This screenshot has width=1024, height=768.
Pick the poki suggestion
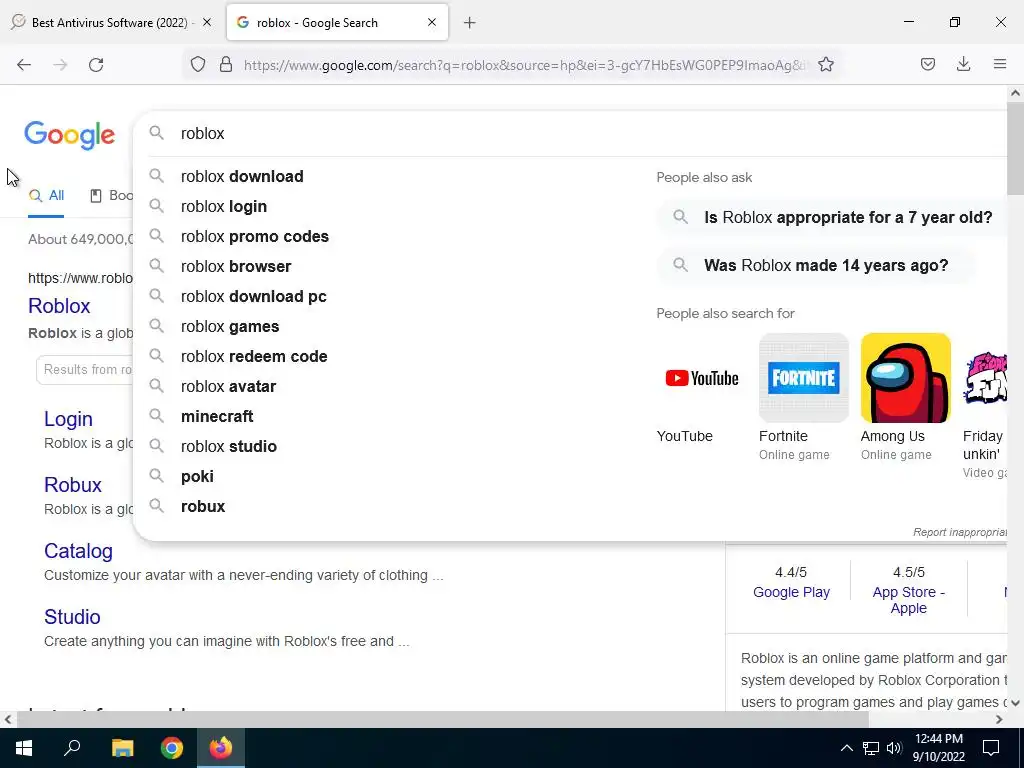tap(197, 477)
